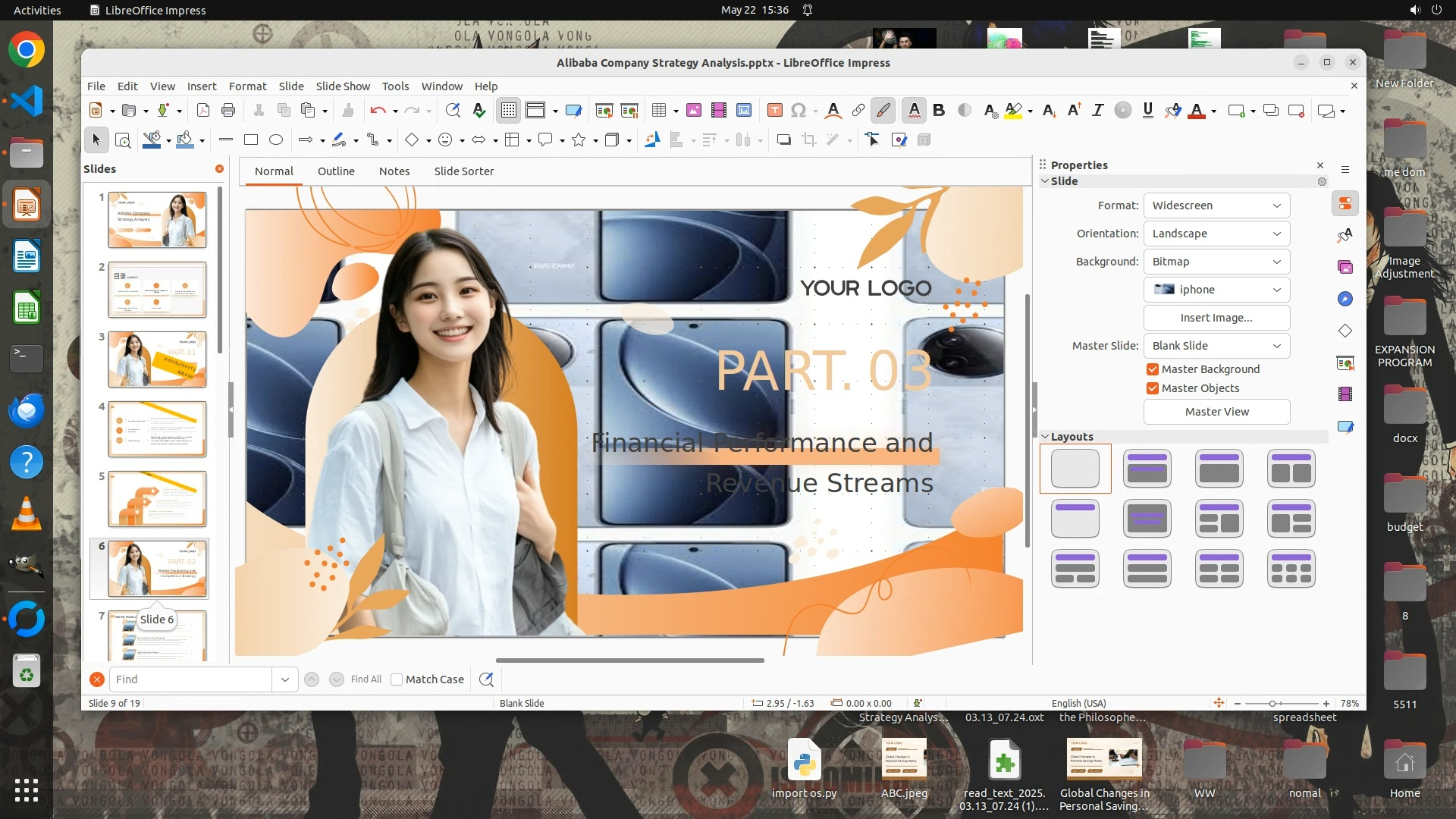Click the Undo arrow icon
This screenshot has width=1456, height=819.
[x=377, y=111]
